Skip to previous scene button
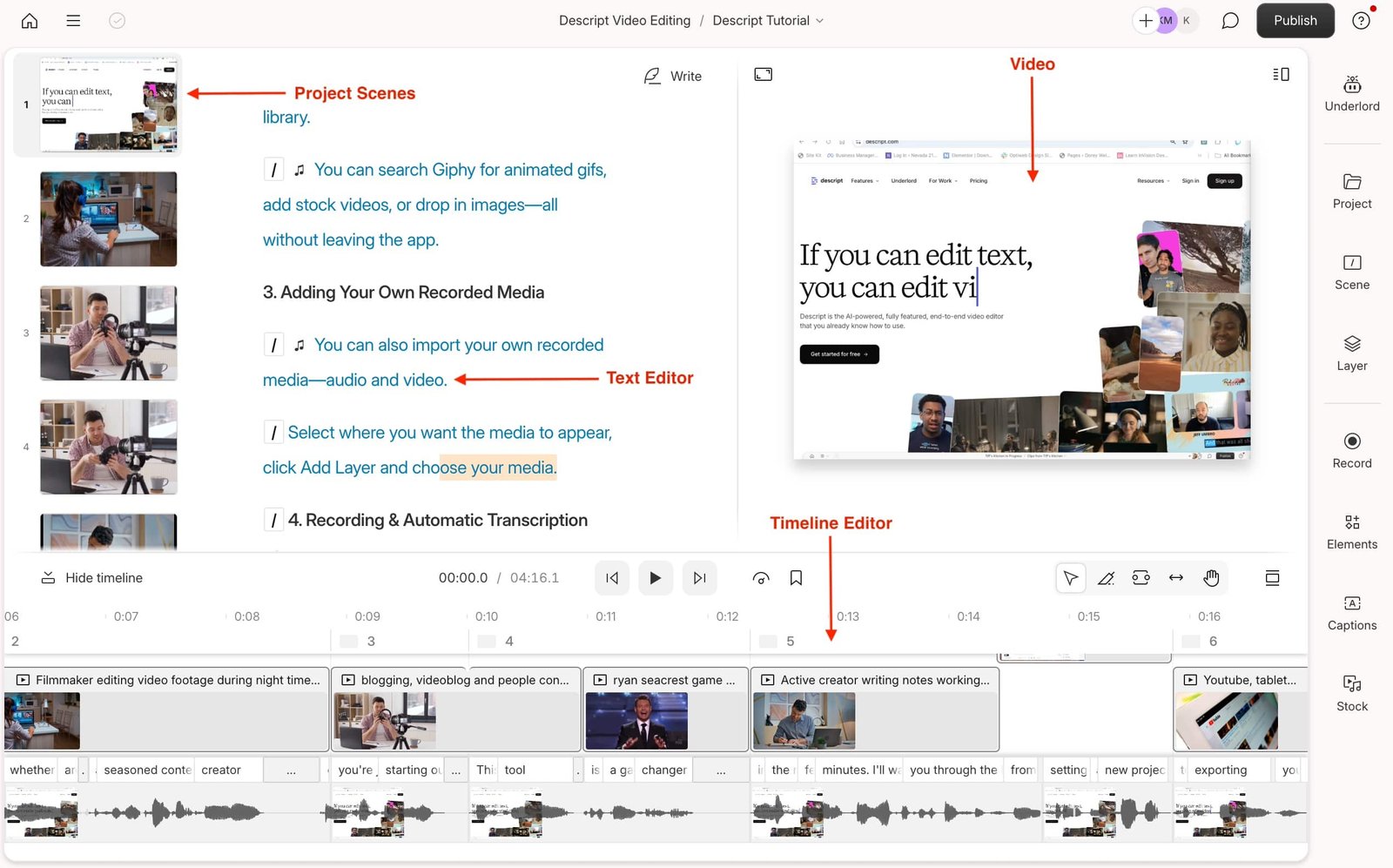The image size is (1393, 868). 612,578
